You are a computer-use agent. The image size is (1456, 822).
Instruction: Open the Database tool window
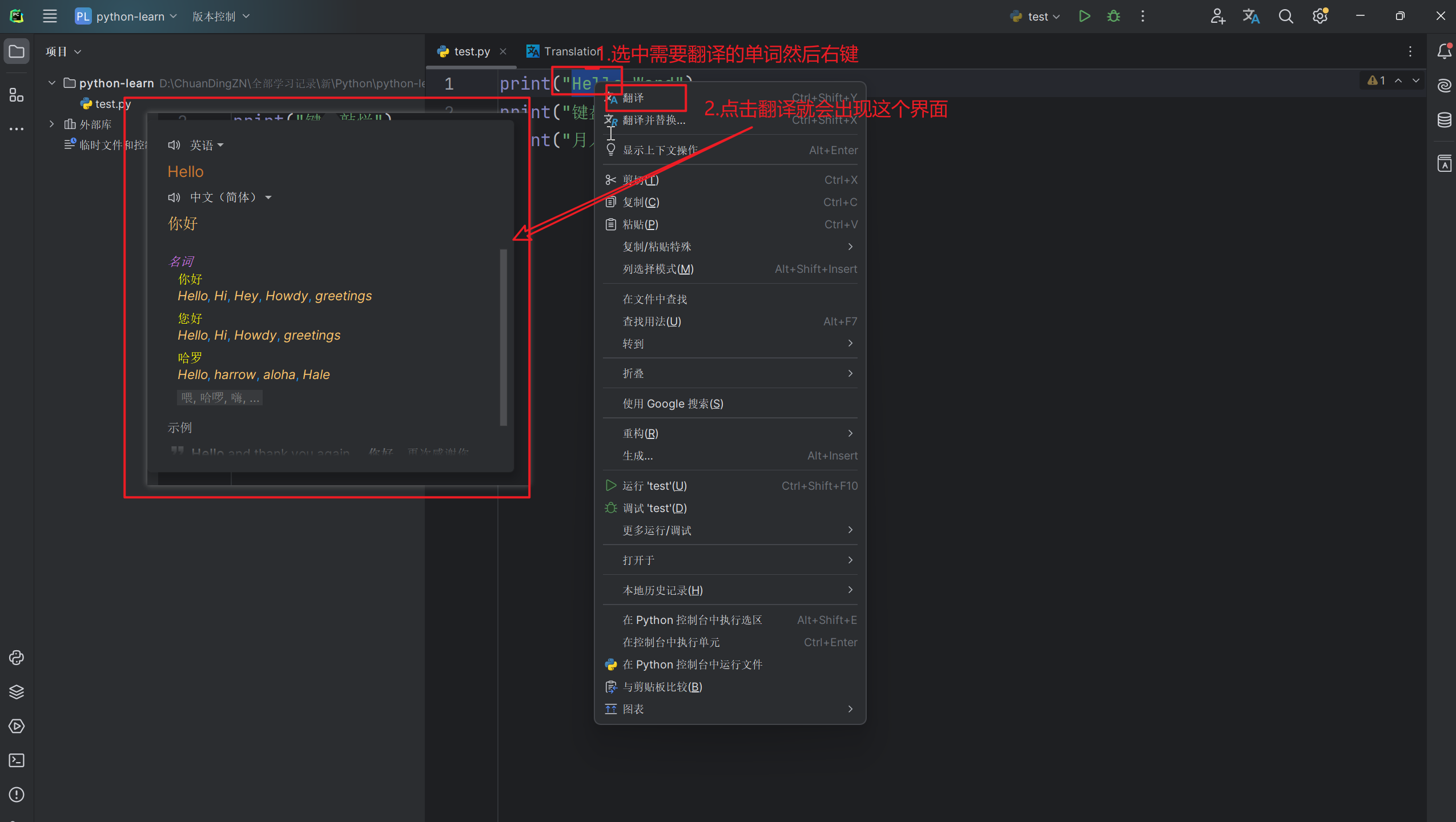pos(1444,120)
